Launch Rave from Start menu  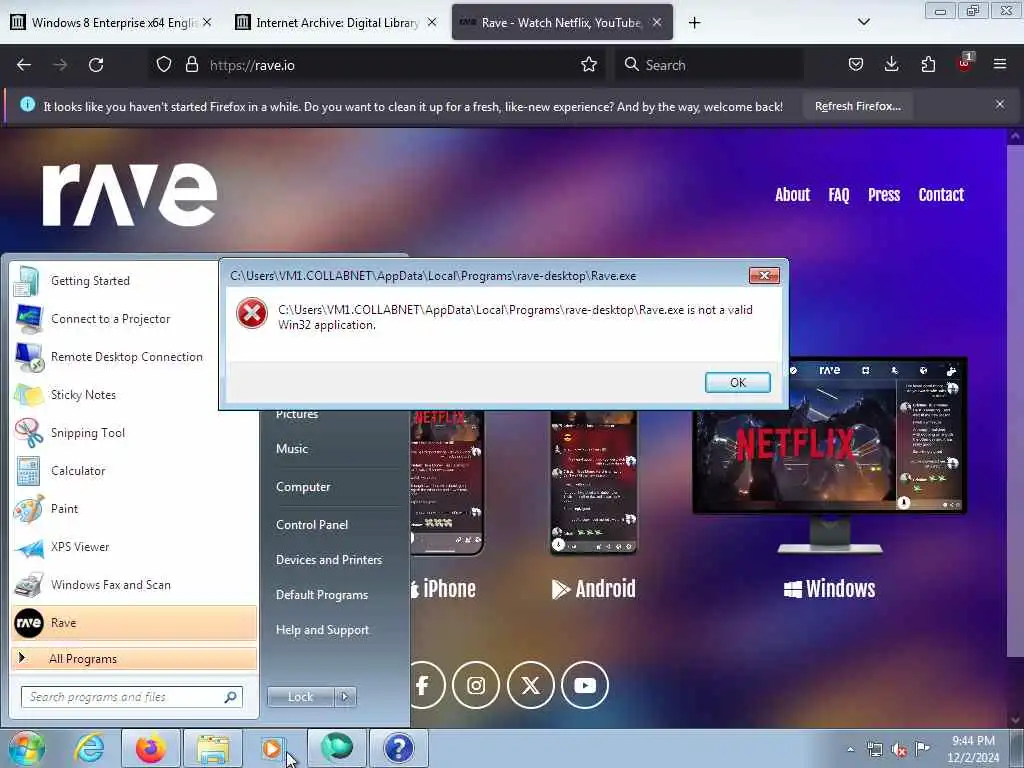point(134,622)
